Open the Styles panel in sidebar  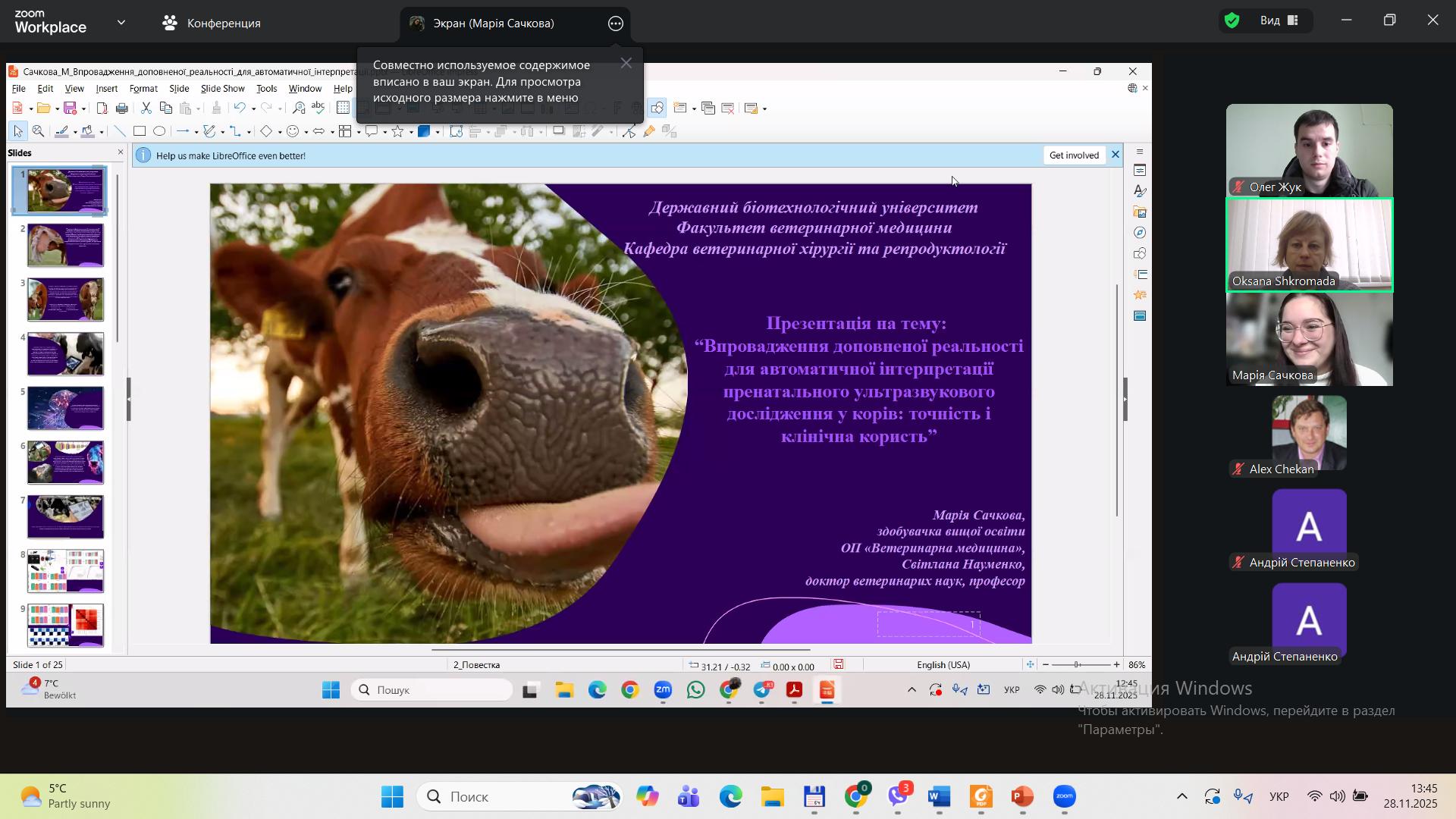(x=1140, y=191)
